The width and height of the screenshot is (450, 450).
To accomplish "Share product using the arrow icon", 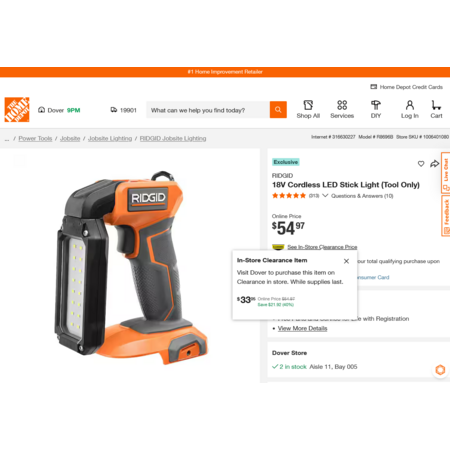I will (434, 164).
